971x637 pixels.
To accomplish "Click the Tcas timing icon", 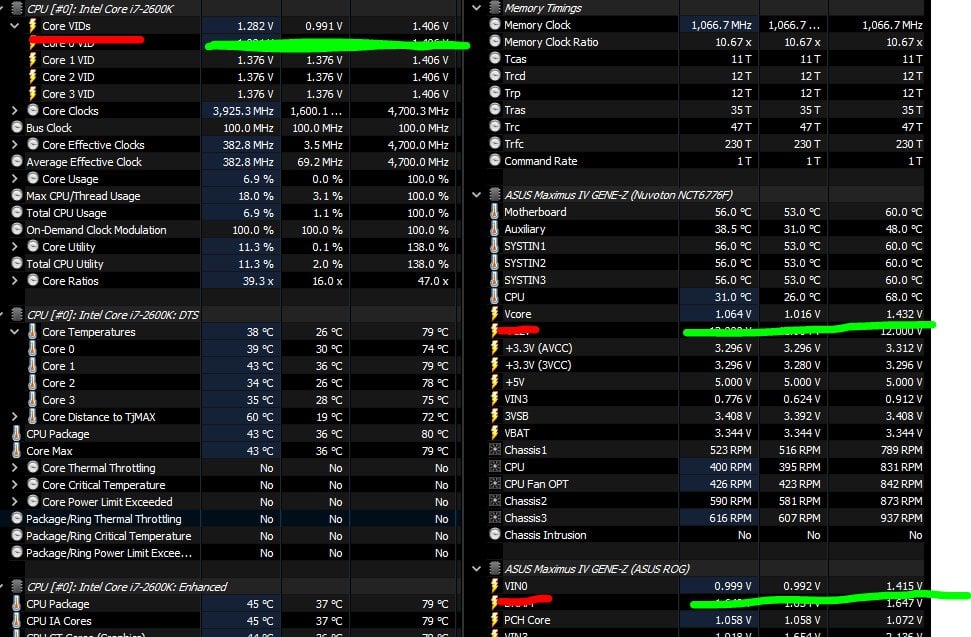I will click(x=495, y=59).
